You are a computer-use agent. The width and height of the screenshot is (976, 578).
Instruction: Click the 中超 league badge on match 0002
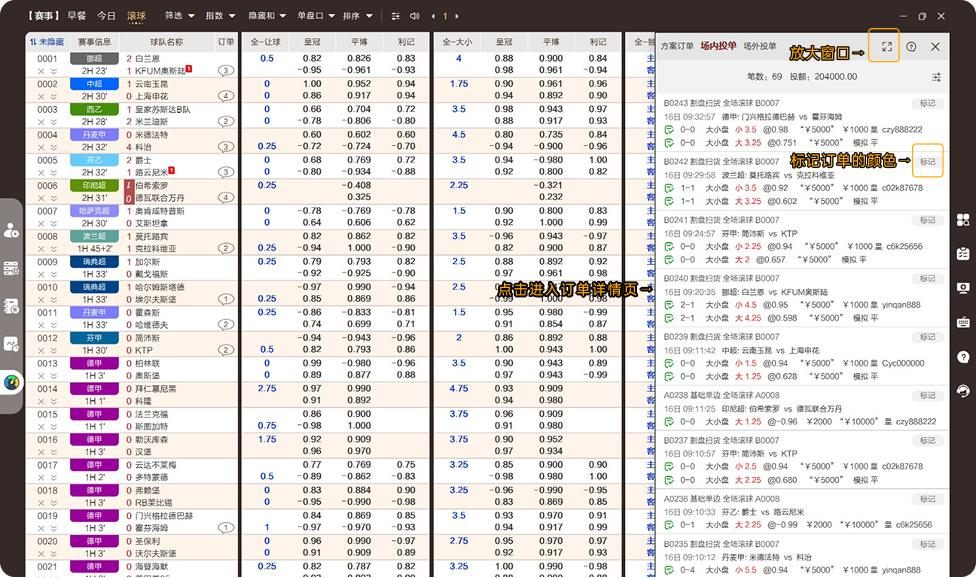click(x=94, y=84)
